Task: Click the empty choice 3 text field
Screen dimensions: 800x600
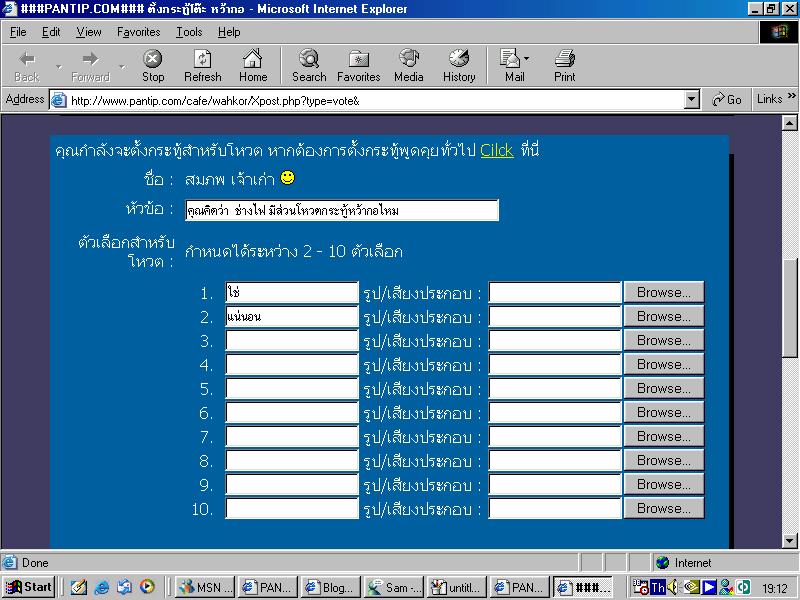Action: tap(292, 340)
